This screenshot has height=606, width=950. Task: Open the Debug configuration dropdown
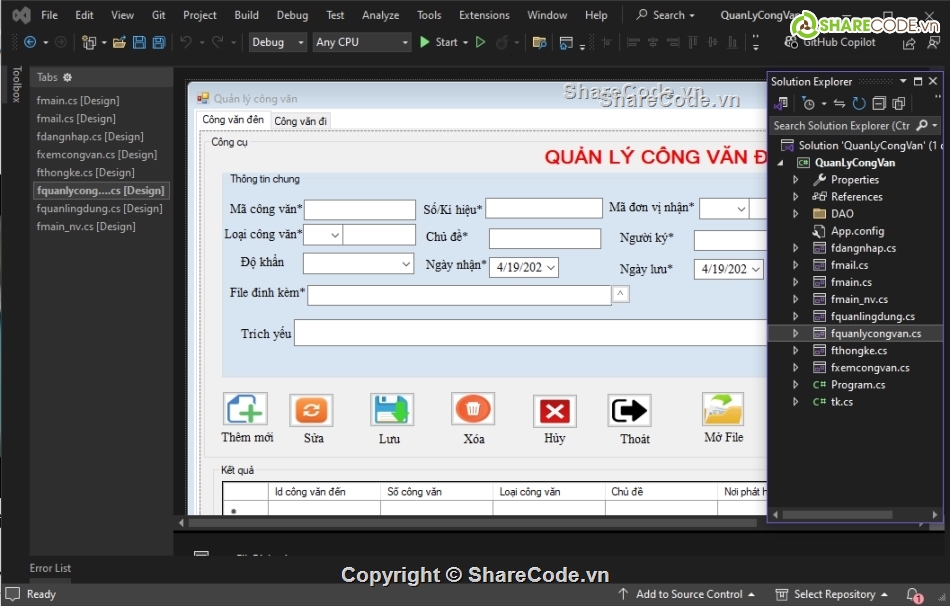[277, 42]
